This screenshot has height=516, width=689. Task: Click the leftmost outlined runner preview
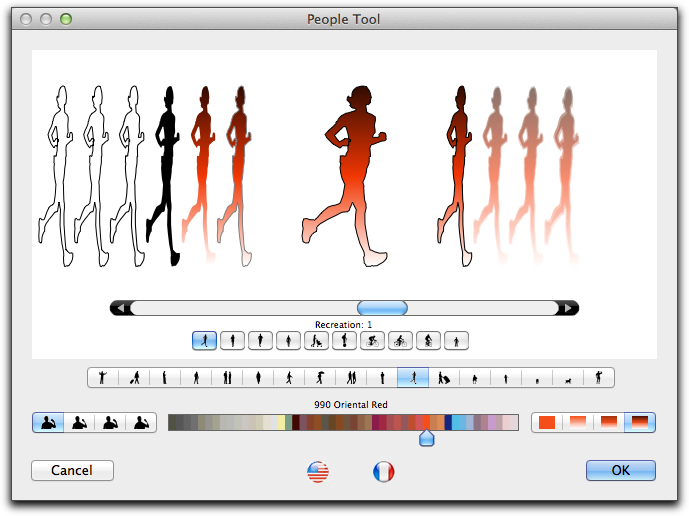pos(56,176)
